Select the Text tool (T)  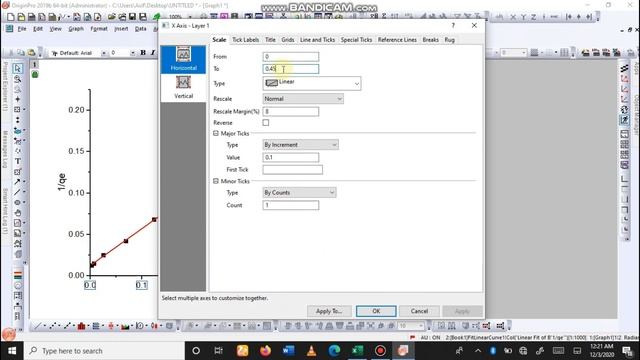tap(18, 161)
